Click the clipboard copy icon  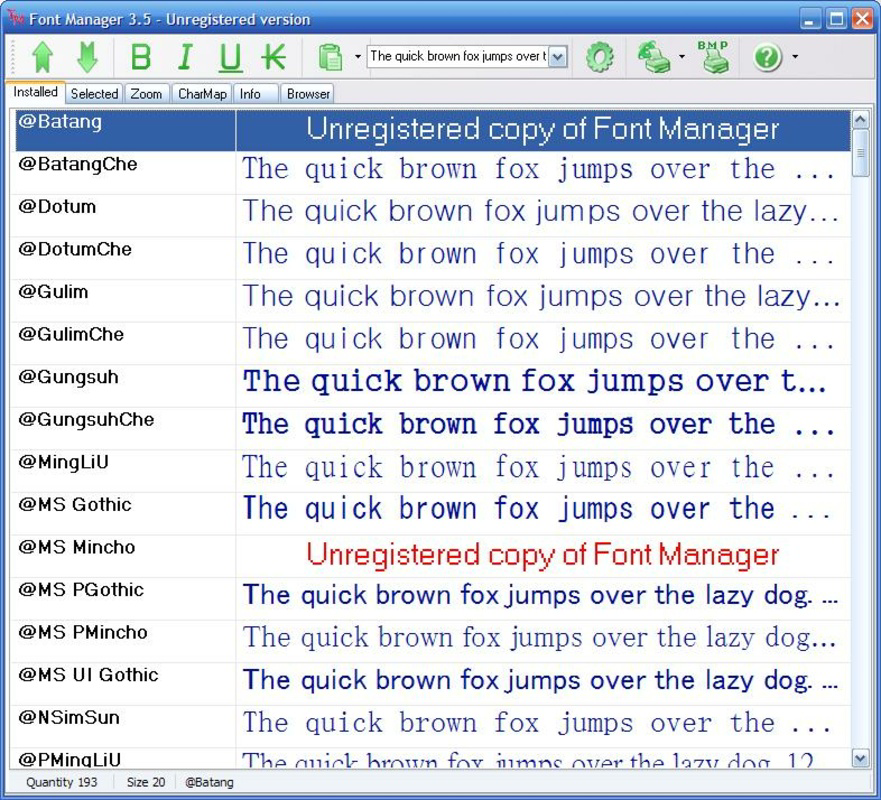330,57
